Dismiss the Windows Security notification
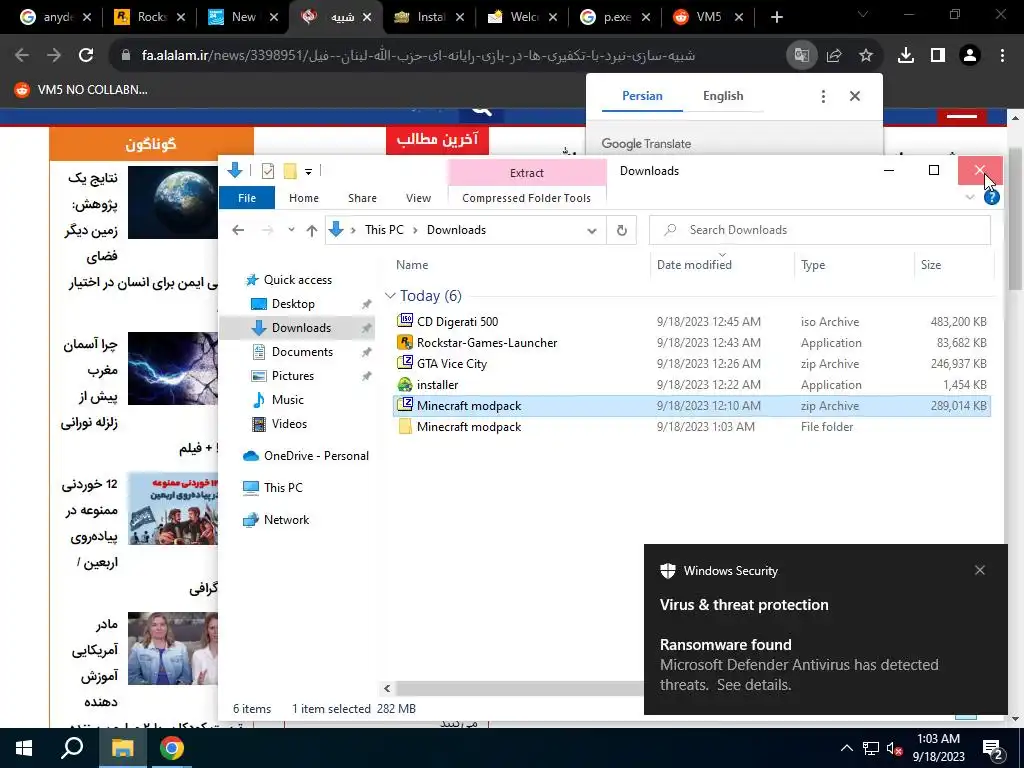The width and height of the screenshot is (1024, 768). click(980, 570)
